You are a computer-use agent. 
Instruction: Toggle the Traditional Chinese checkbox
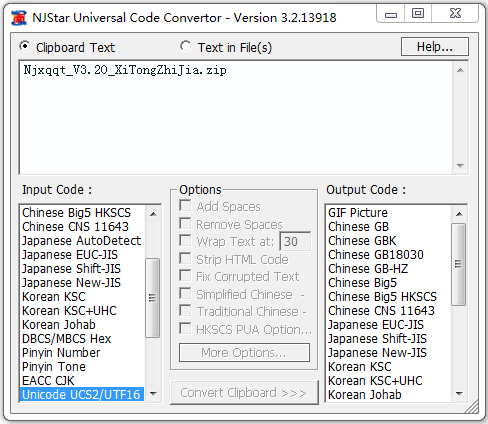click(x=185, y=311)
